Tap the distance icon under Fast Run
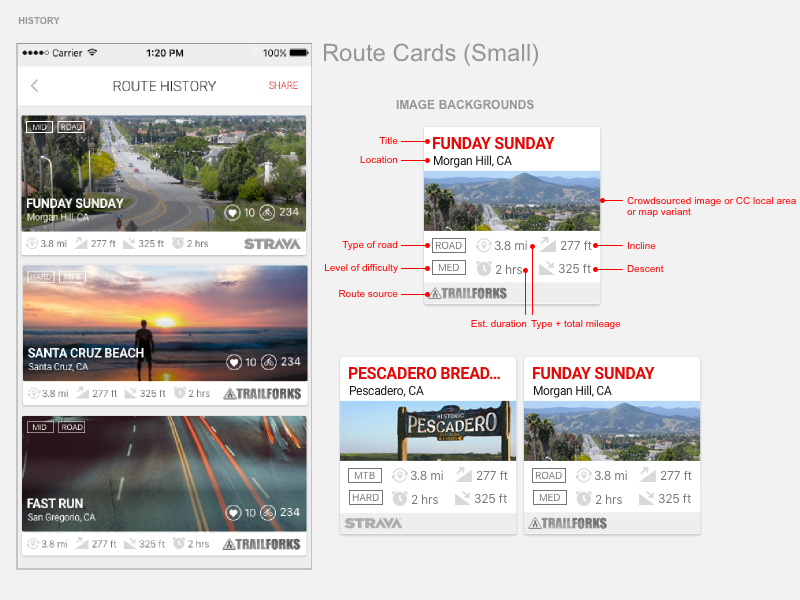Image resolution: width=800 pixels, height=600 pixels. pyautogui.click(x=33, y=544)
